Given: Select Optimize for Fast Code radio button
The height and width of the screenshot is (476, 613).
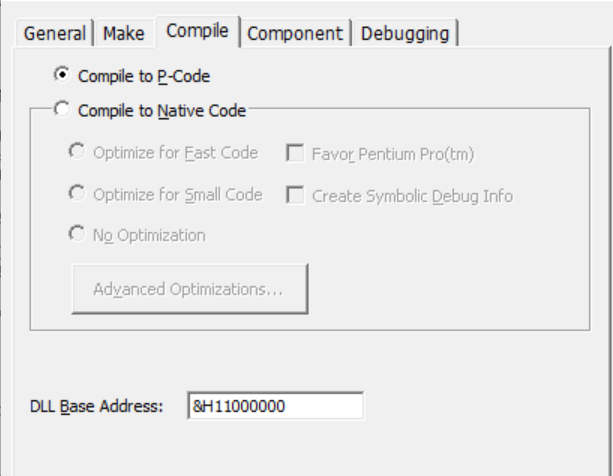Looking at the screenshot, I should click(77, 152).
